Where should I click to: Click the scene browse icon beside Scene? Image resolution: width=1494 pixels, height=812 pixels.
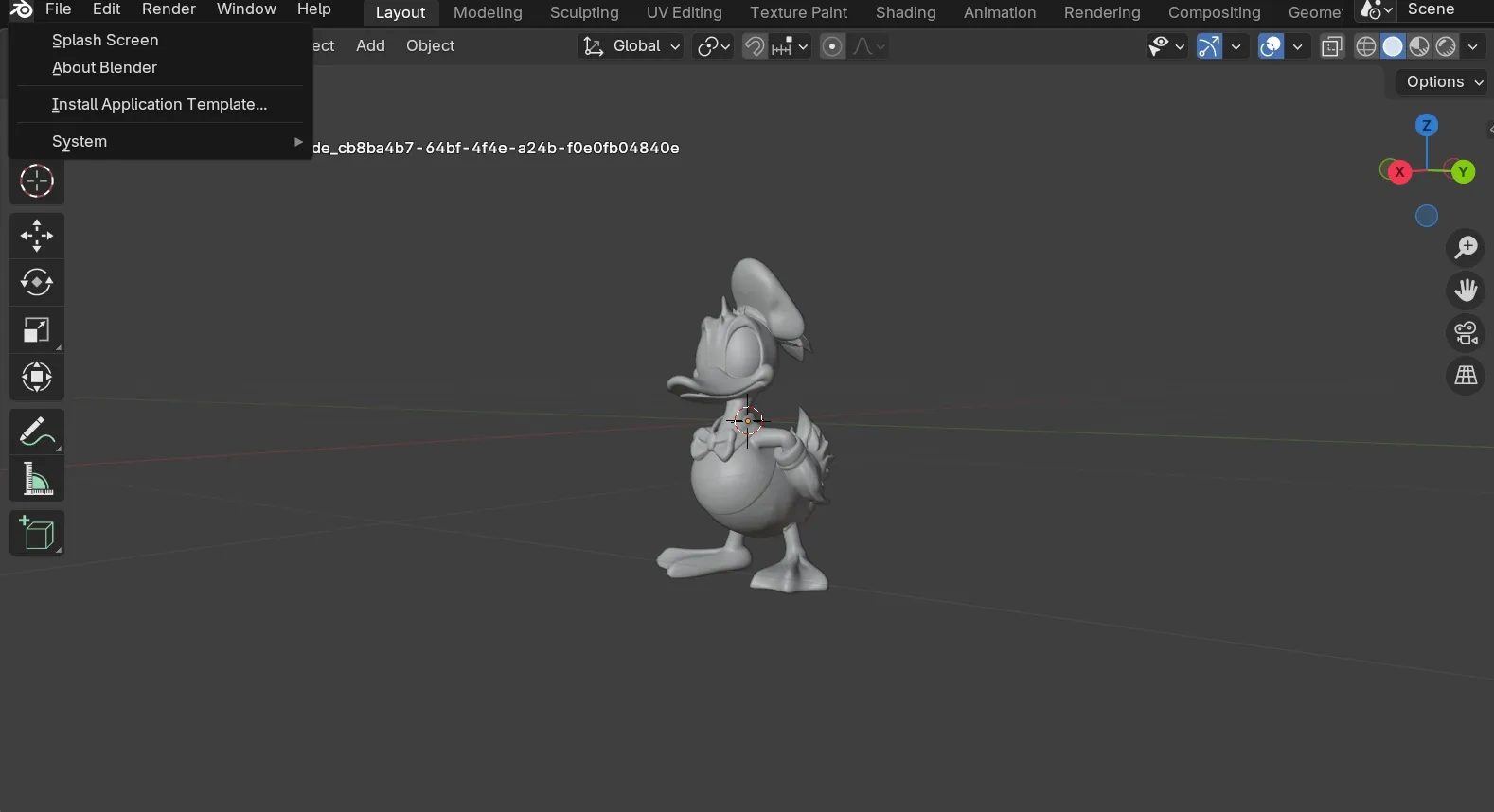pos(1377,10)
